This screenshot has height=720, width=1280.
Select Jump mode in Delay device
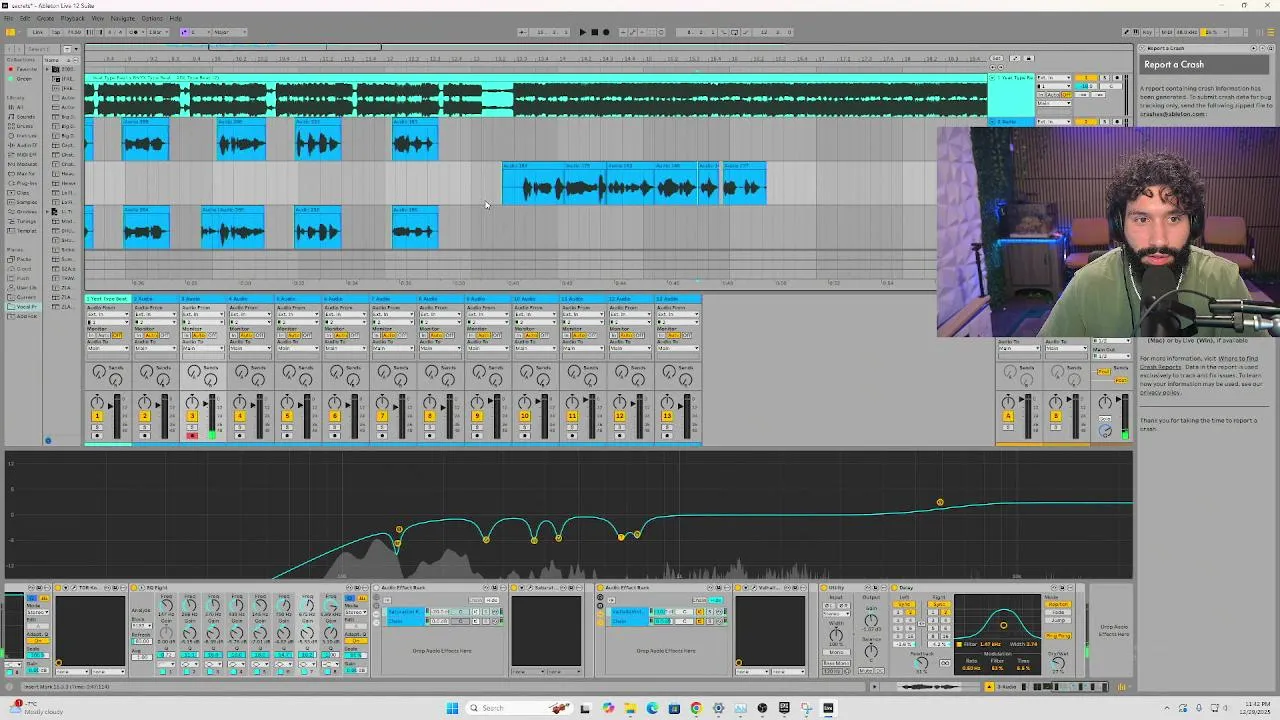tap(1058, 620)
